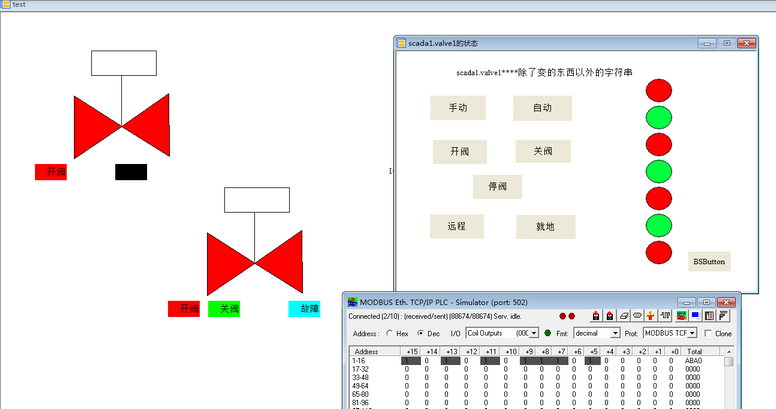Click the top red indicator circle
Screen dimensions: 776x409
click(659, 91)
